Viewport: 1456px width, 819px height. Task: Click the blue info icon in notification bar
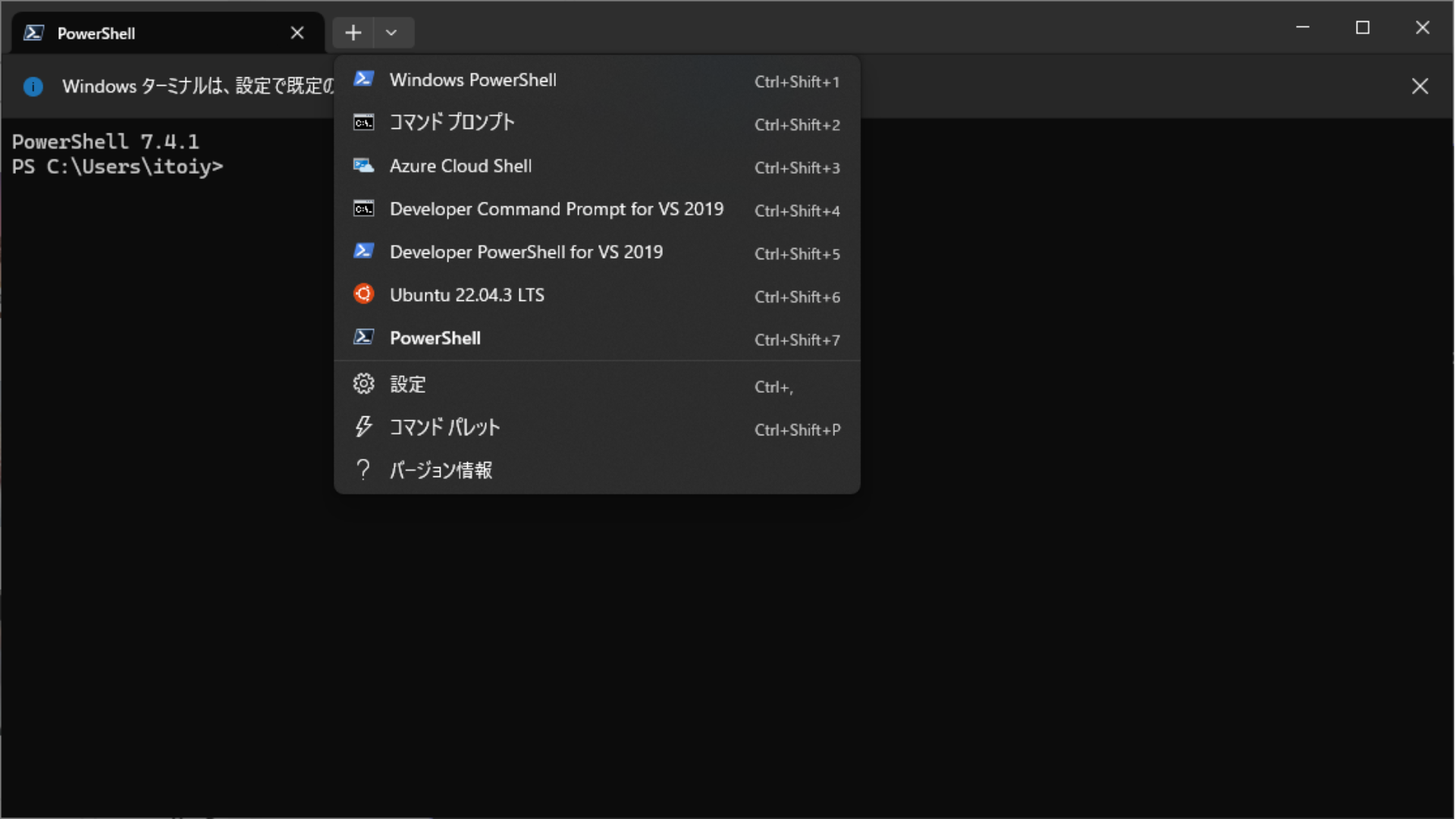click(33, 86)
